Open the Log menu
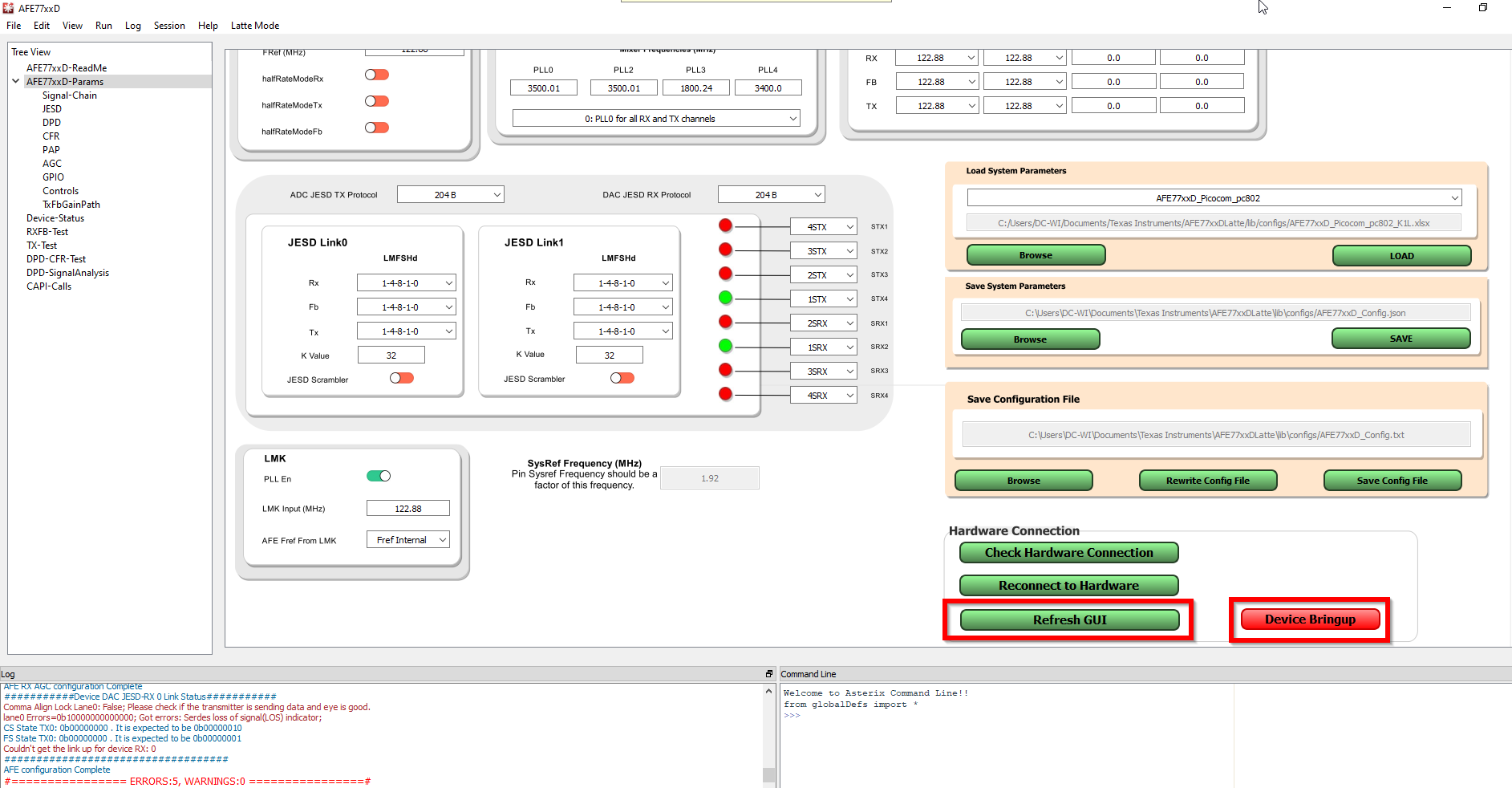The width and height of the screenshot is (1512, 788). [x=133, y=26]
